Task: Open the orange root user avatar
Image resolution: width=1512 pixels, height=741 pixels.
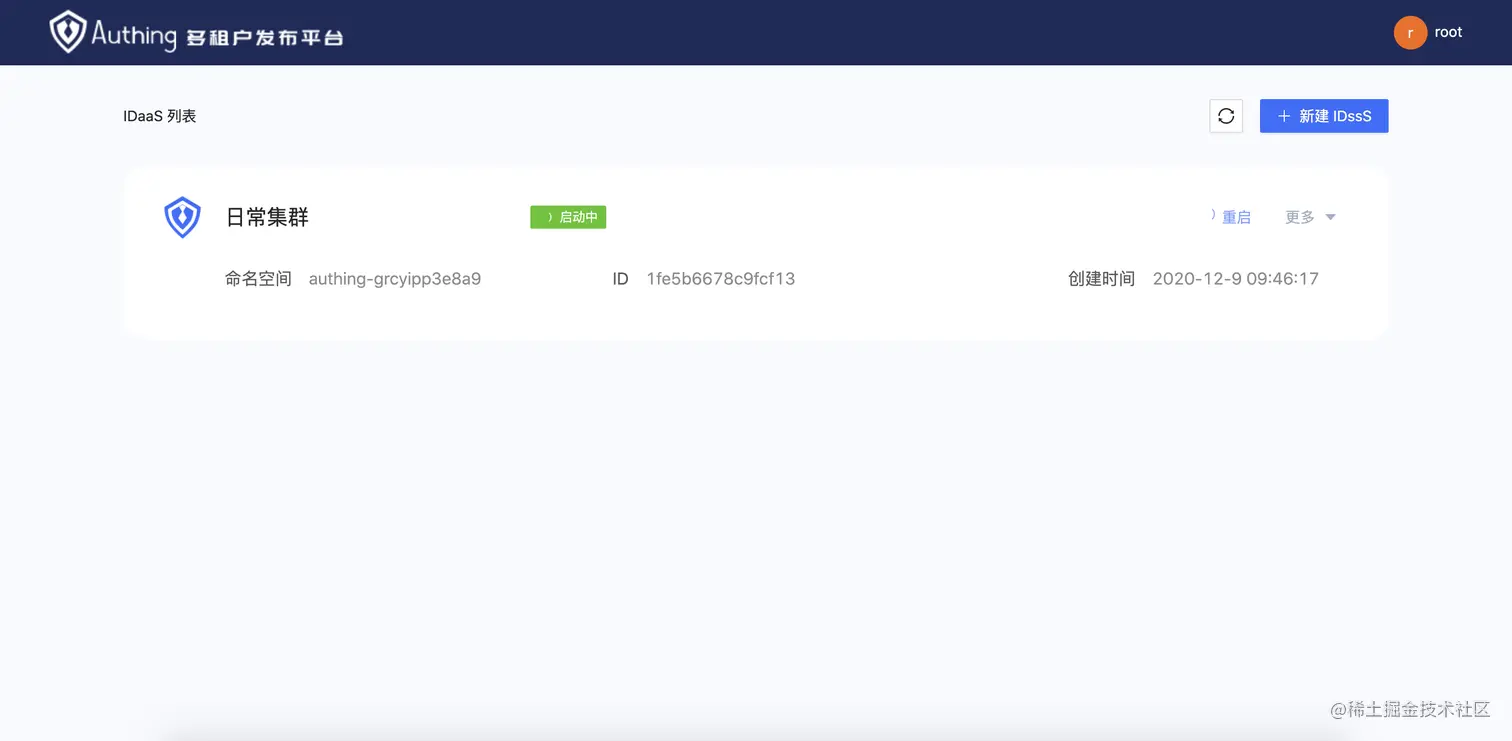Action: (x=1410, y=33)
